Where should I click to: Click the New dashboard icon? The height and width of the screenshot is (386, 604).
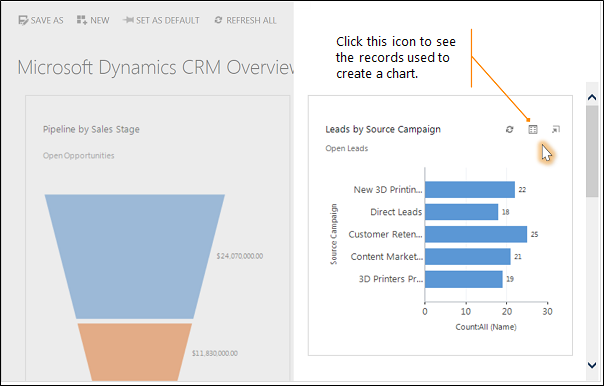point(82,20)
